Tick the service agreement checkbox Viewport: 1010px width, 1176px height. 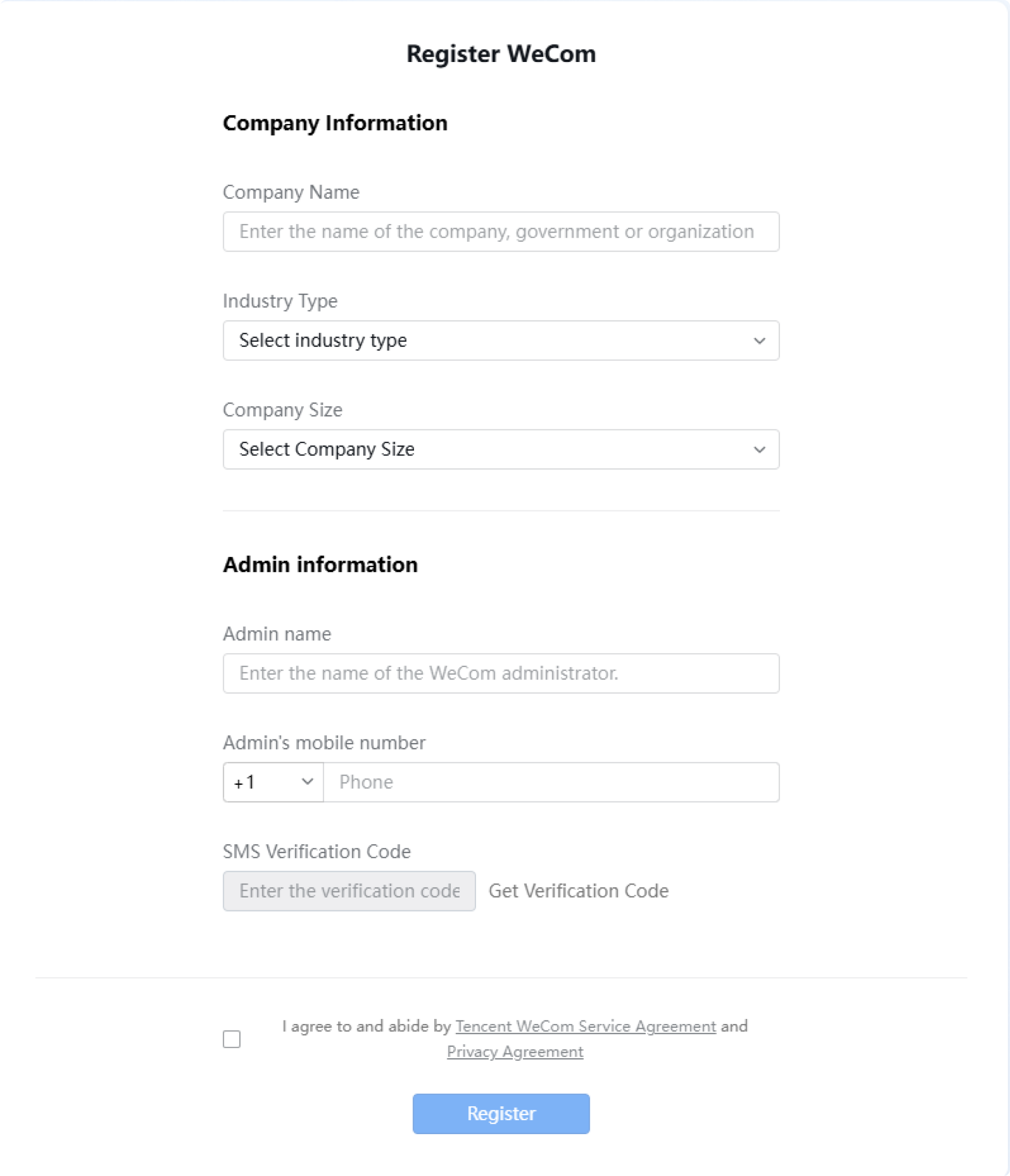(232, 1039)
